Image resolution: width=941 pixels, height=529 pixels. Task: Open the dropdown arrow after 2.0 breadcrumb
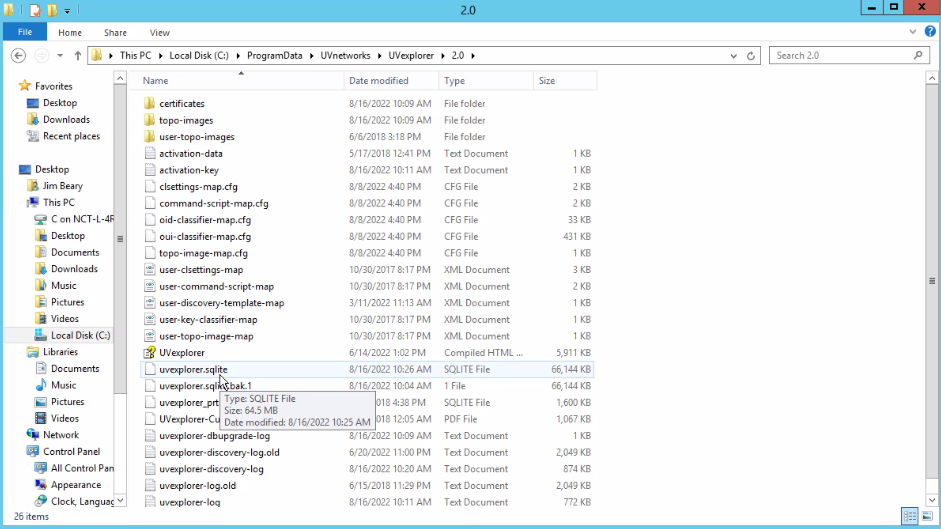(474, 55)
